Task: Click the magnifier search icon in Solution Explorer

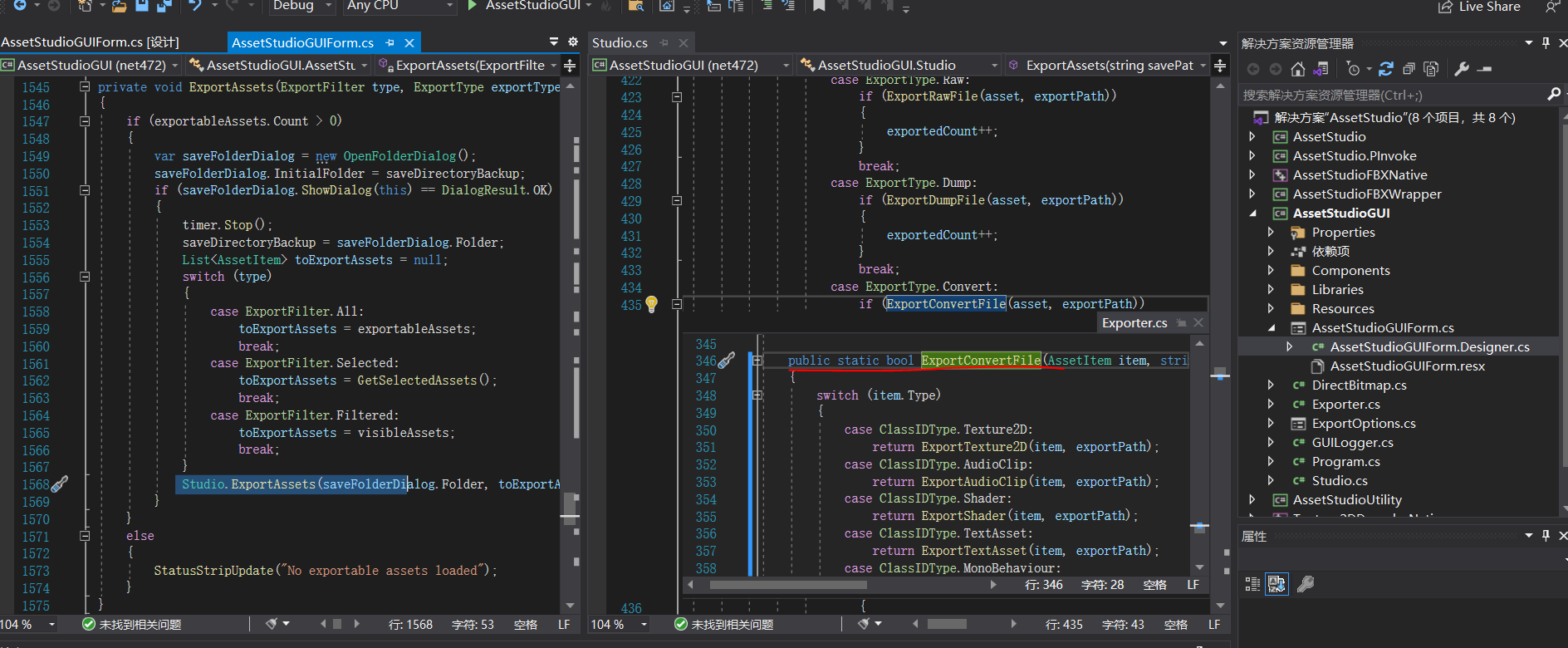Action: tap(1554, 95)
